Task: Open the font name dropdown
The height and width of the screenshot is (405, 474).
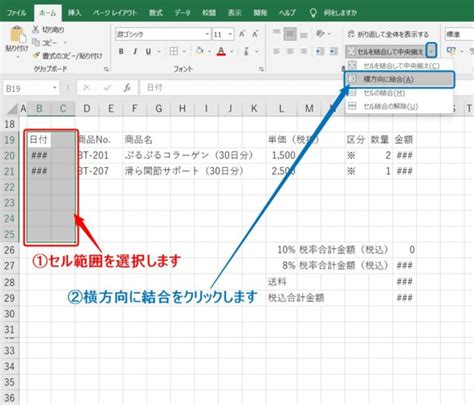Action: 207,34
